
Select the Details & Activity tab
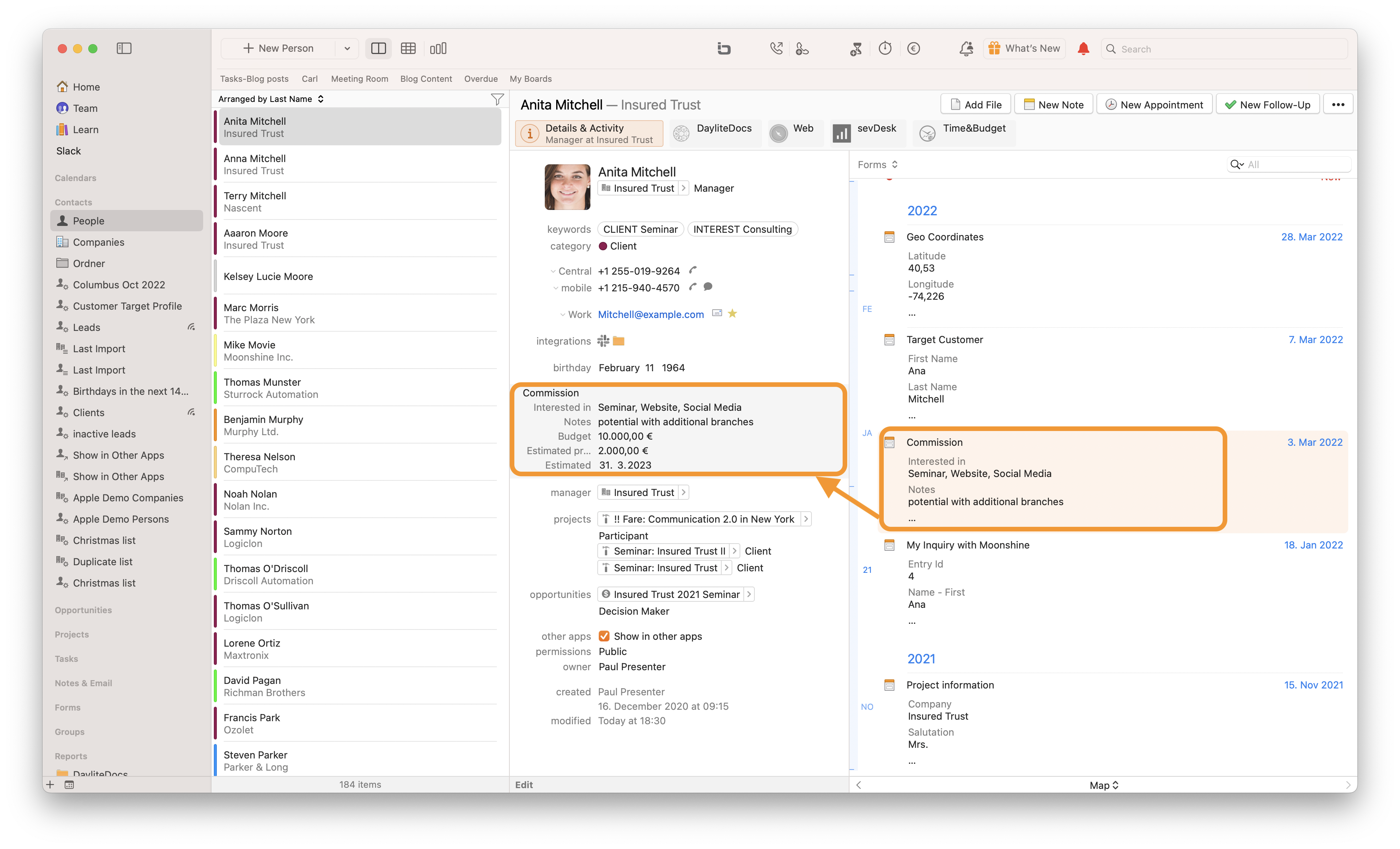click(589, 134)
